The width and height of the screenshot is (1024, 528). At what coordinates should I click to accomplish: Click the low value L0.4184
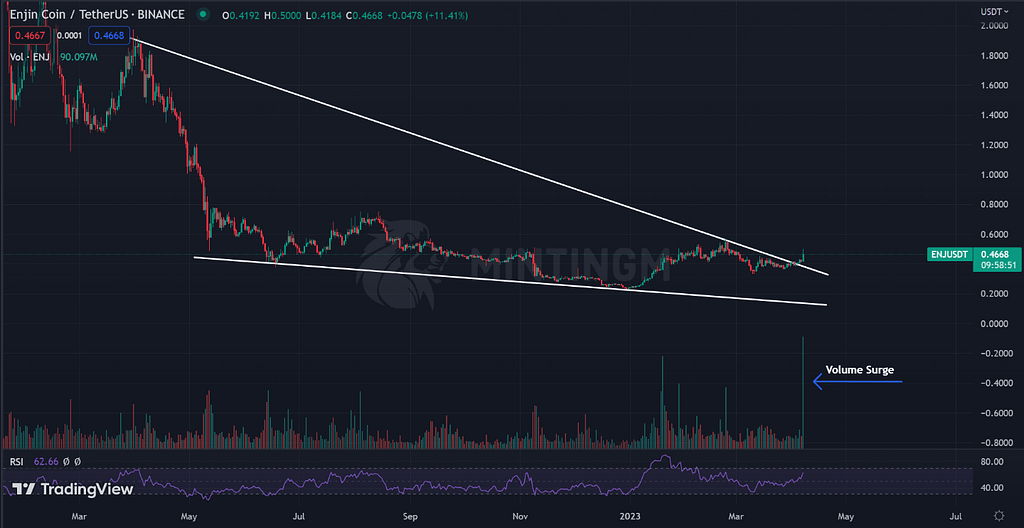pos(323,14)
